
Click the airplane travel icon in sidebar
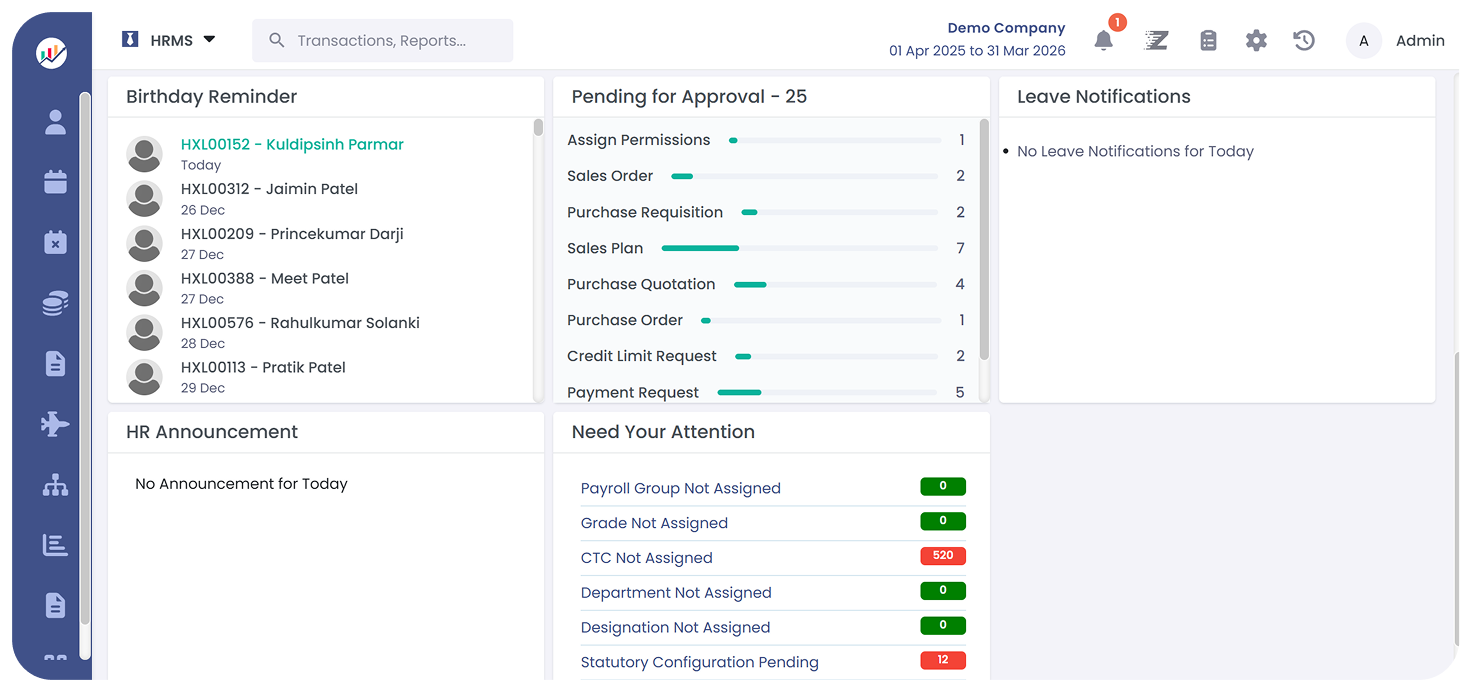(55, 424)
